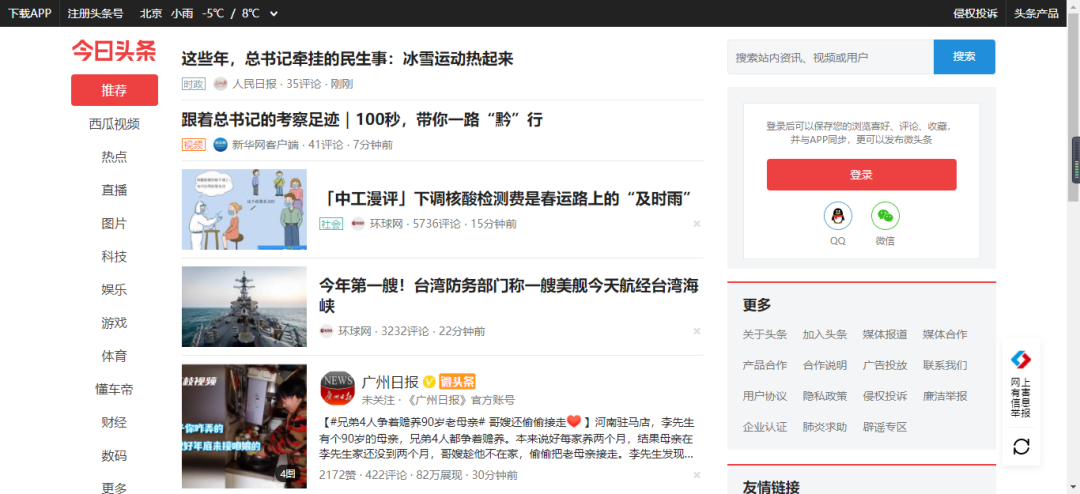Dismiss the 核酸检测费 article with its X
1080x494 pixels.
pyautogui.click(x=696, y=224)
